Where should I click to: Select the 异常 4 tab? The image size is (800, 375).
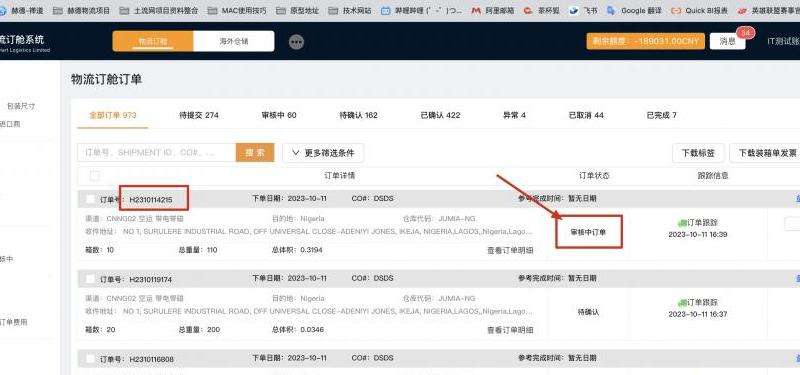pos(514,115)
